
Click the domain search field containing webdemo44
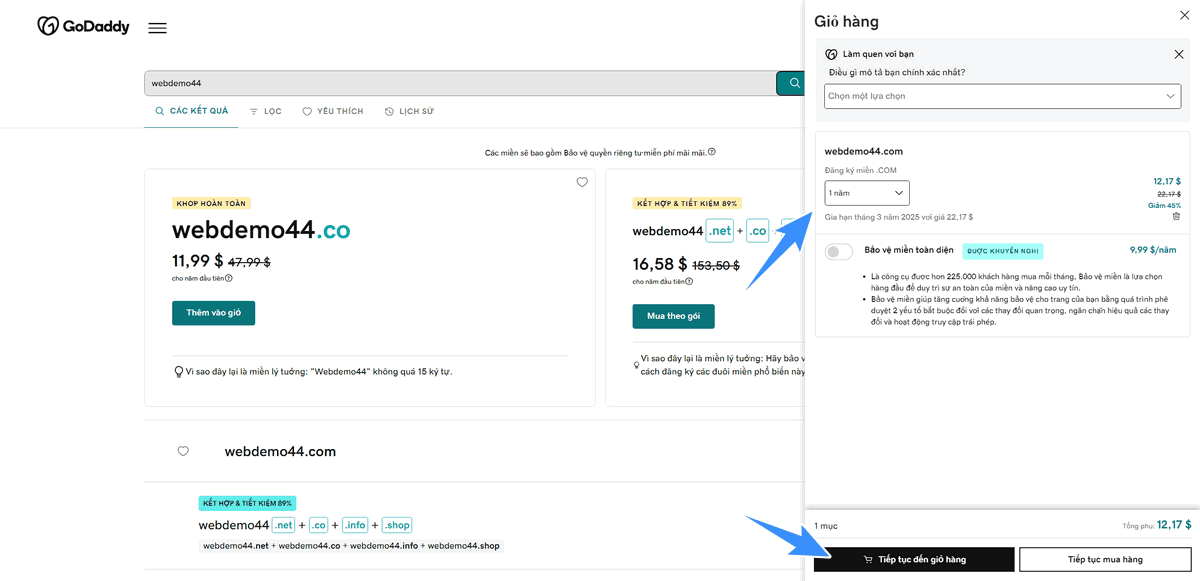click(x=460, y=83)
